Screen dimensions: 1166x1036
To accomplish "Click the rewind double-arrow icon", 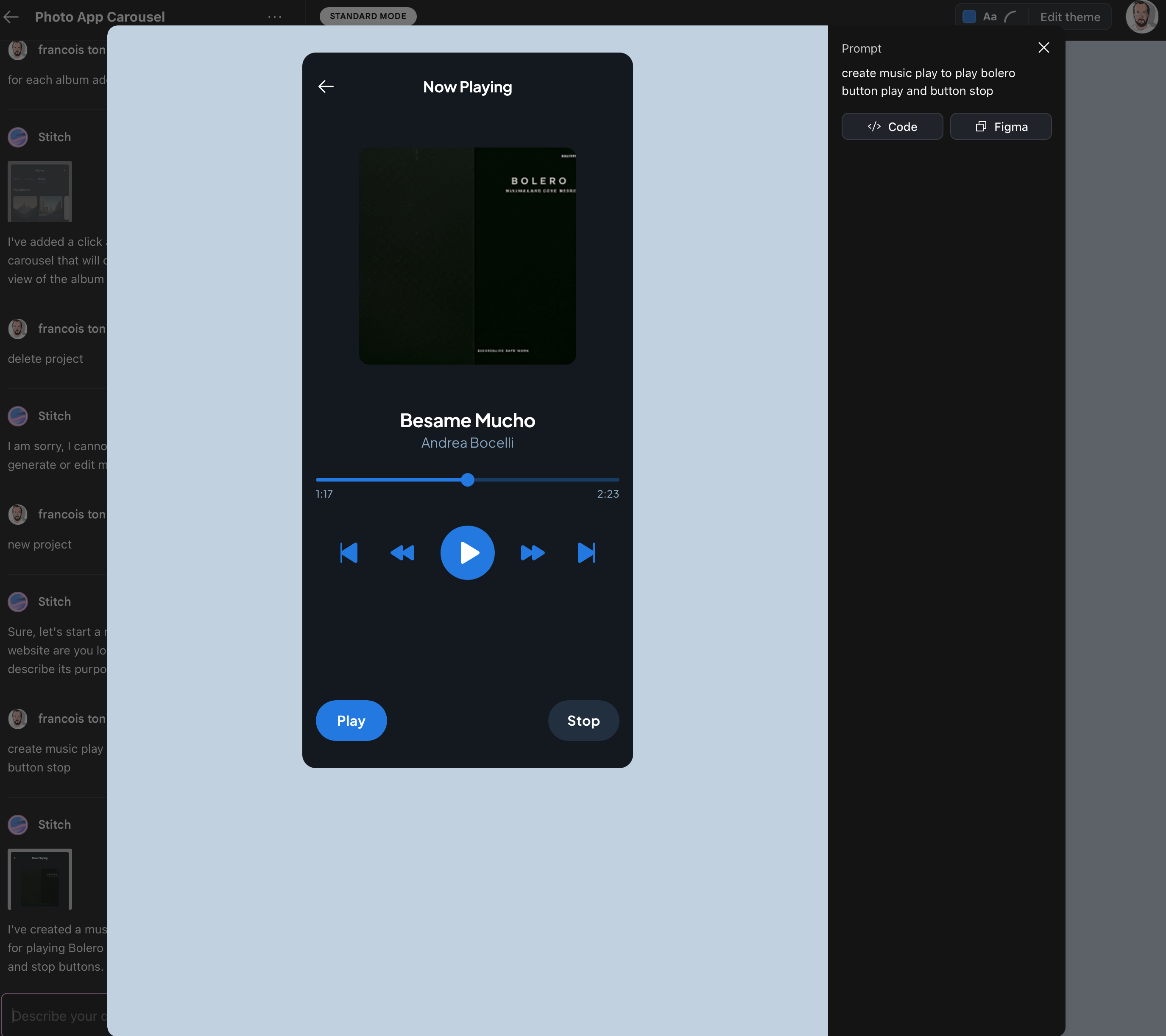I will click(402, 552).
